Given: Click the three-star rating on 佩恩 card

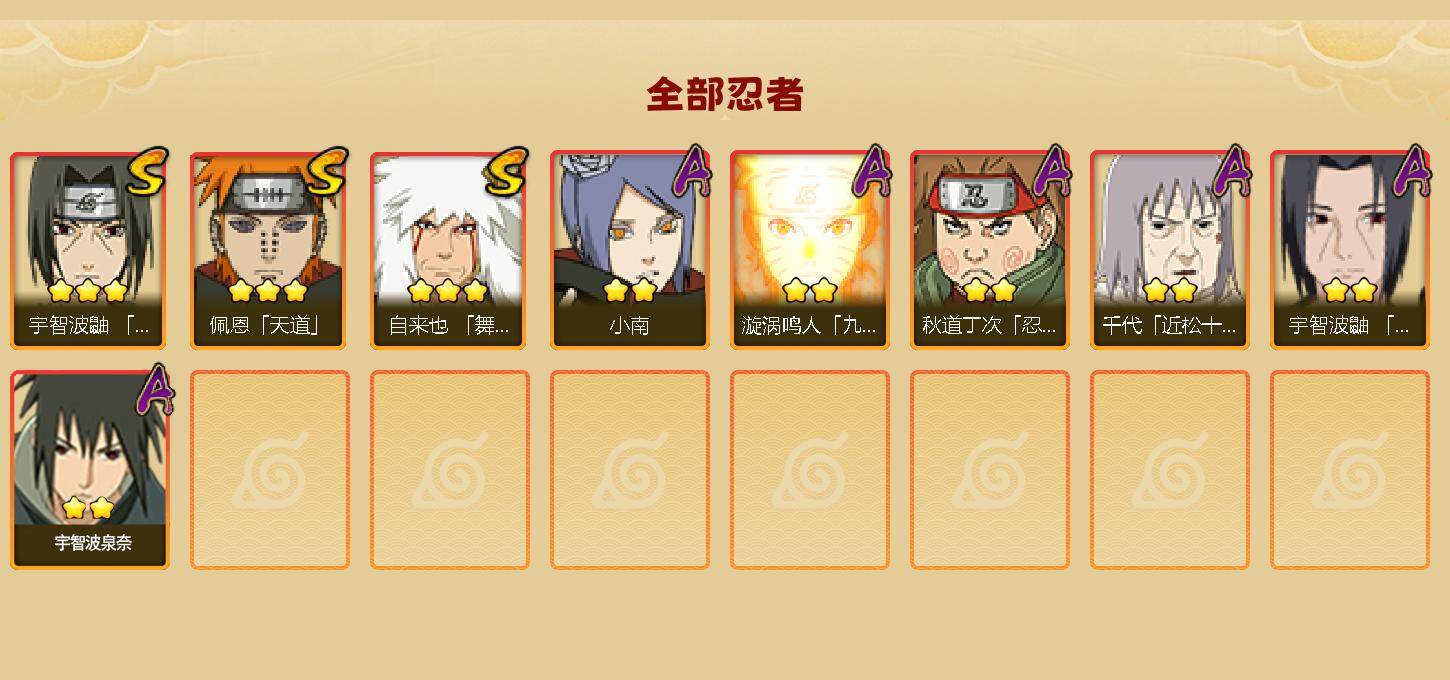Looking at the screenshot, I should point(267,291).
